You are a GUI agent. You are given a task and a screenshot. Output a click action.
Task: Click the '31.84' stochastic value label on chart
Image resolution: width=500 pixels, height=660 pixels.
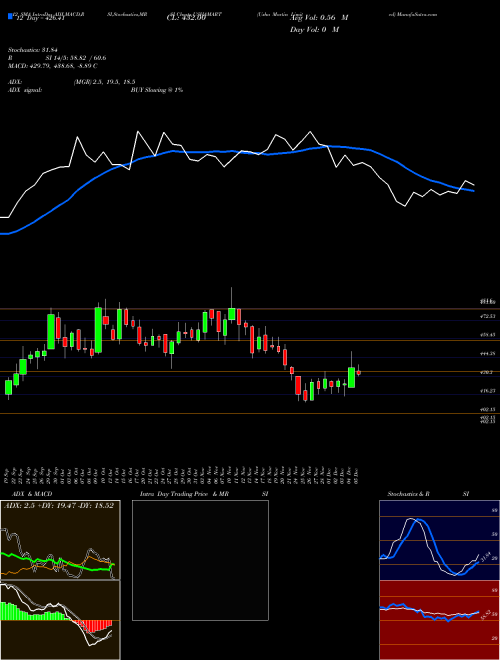pos(484,556)
